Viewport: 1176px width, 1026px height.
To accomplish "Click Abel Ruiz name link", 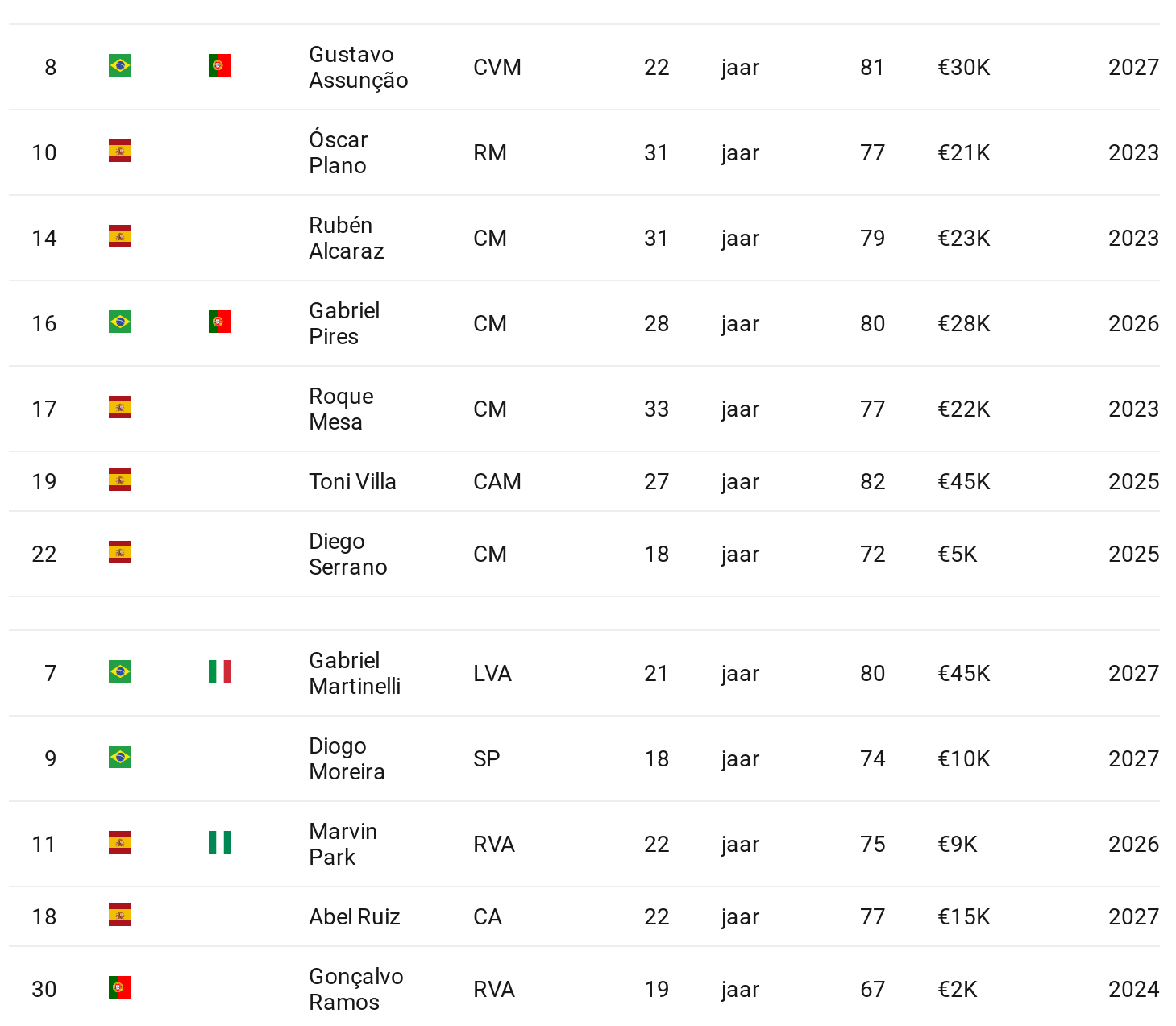I will 355,916.
